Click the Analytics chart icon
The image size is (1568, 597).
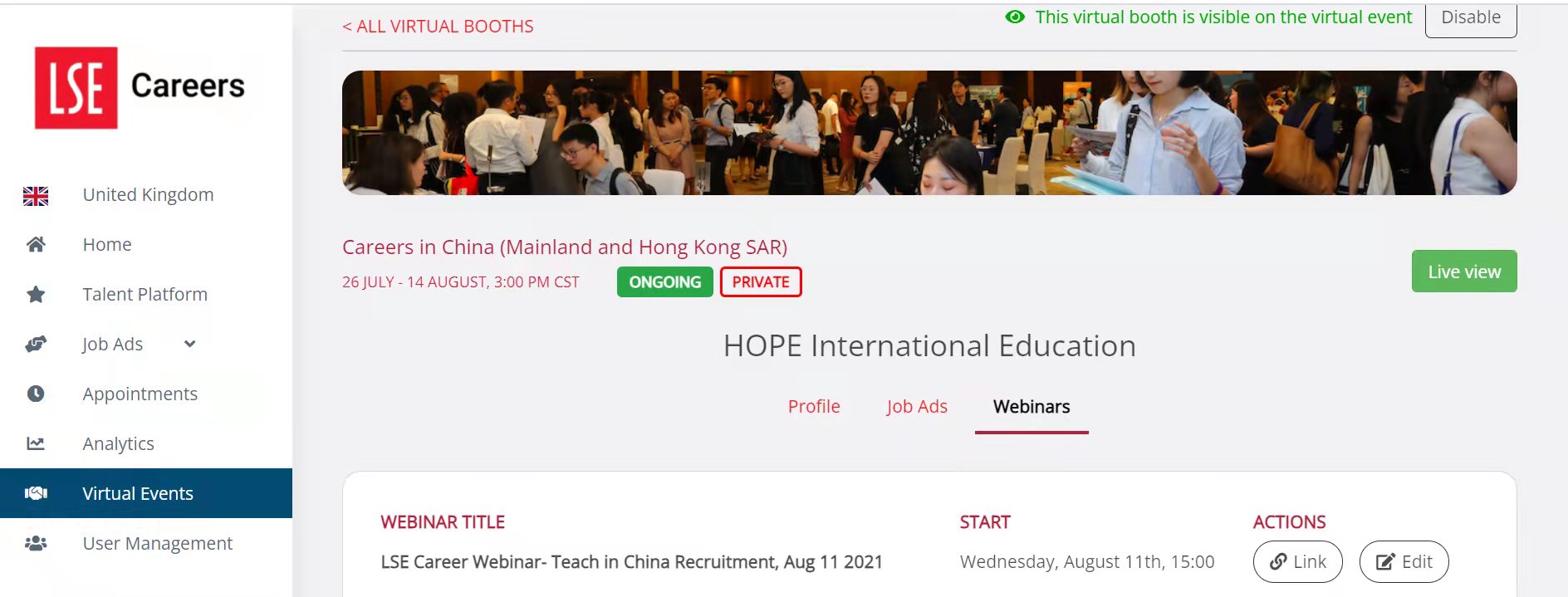pyautogui.click(x=36, y=443)
